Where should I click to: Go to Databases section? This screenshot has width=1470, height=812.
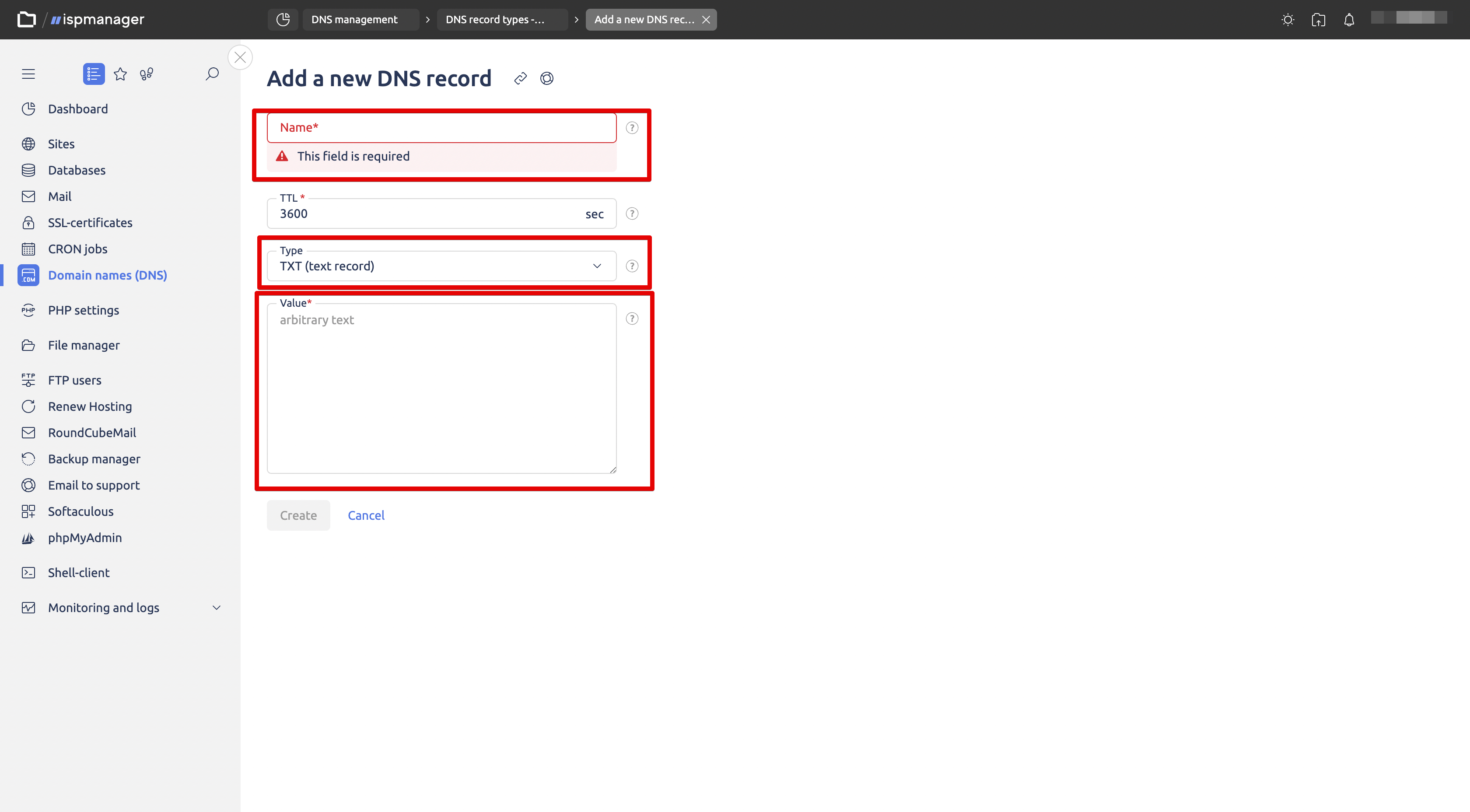click(x=77, y=170)
